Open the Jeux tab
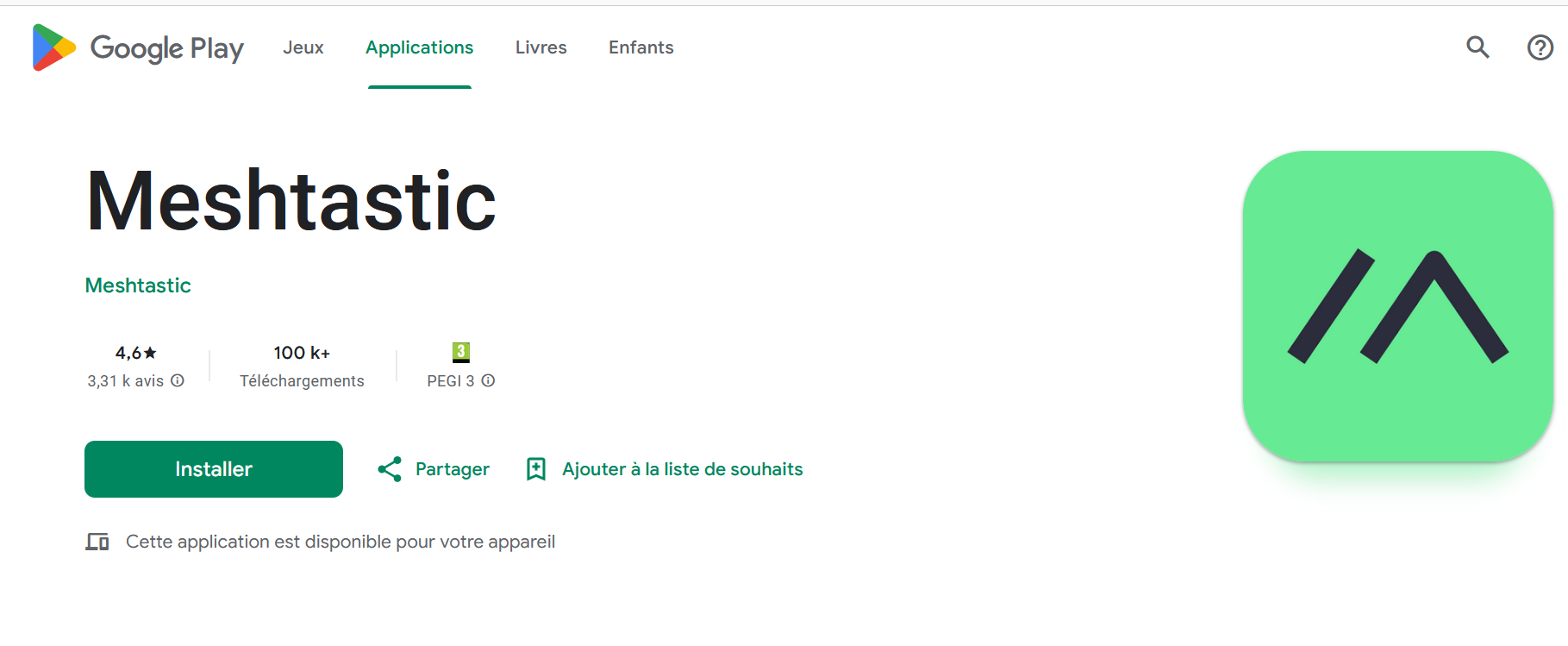 pos(303,47)
